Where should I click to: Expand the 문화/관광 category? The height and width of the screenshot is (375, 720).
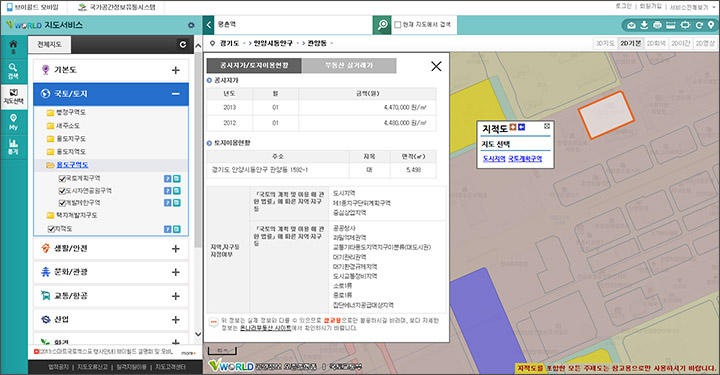[x=175, y=273]
